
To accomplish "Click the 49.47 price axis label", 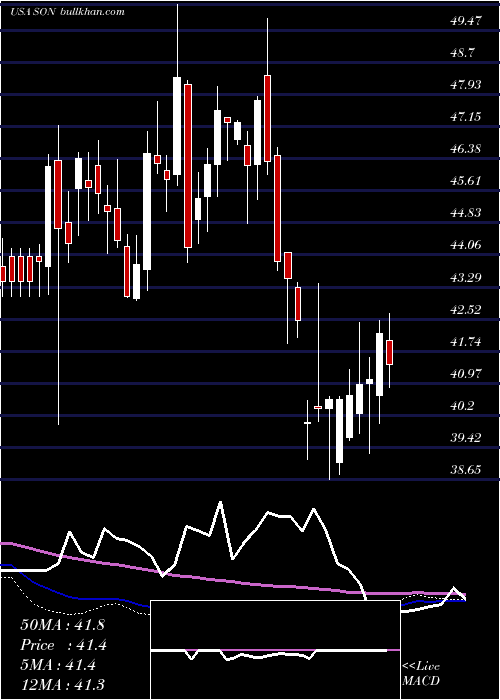I will coord(466,20).
